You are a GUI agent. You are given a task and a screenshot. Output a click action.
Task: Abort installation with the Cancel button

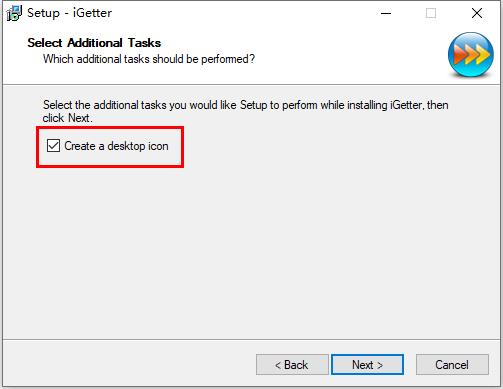click(452, 364)
